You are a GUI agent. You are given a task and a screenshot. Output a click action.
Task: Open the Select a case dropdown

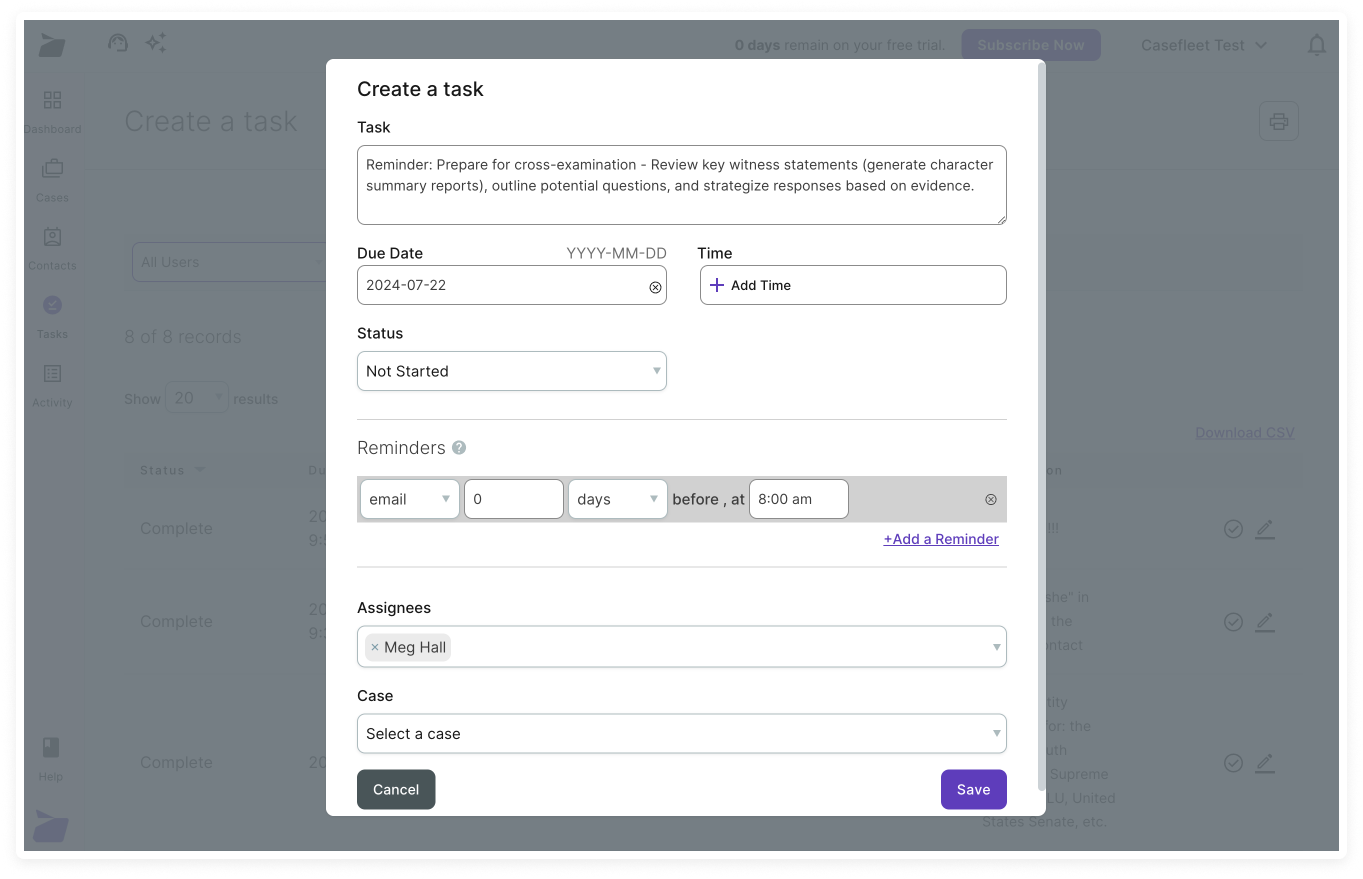point(681,733)
